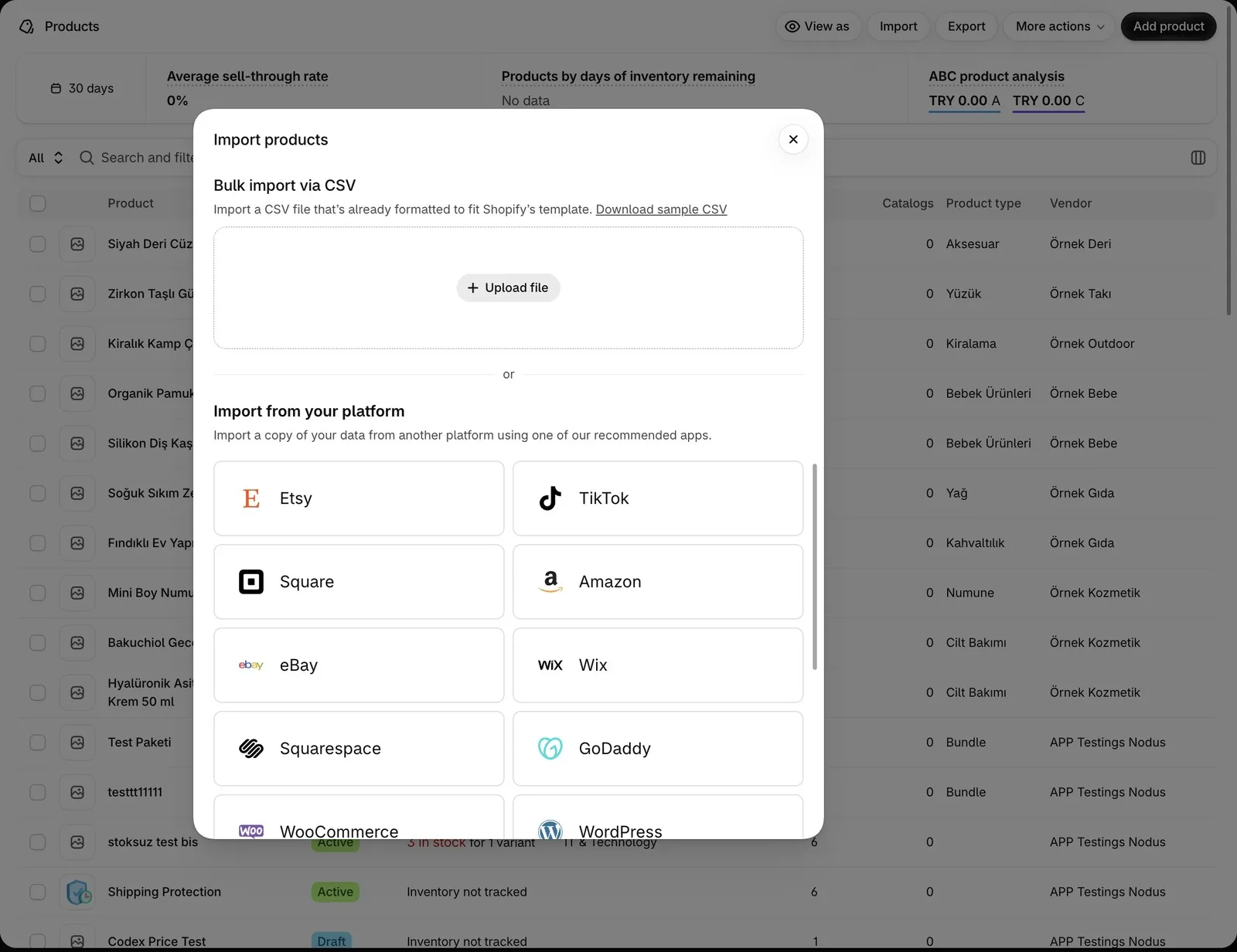Screen dimensions: 1237x952
Task: Click the Wix logo icon
Action: coord(550,665)
